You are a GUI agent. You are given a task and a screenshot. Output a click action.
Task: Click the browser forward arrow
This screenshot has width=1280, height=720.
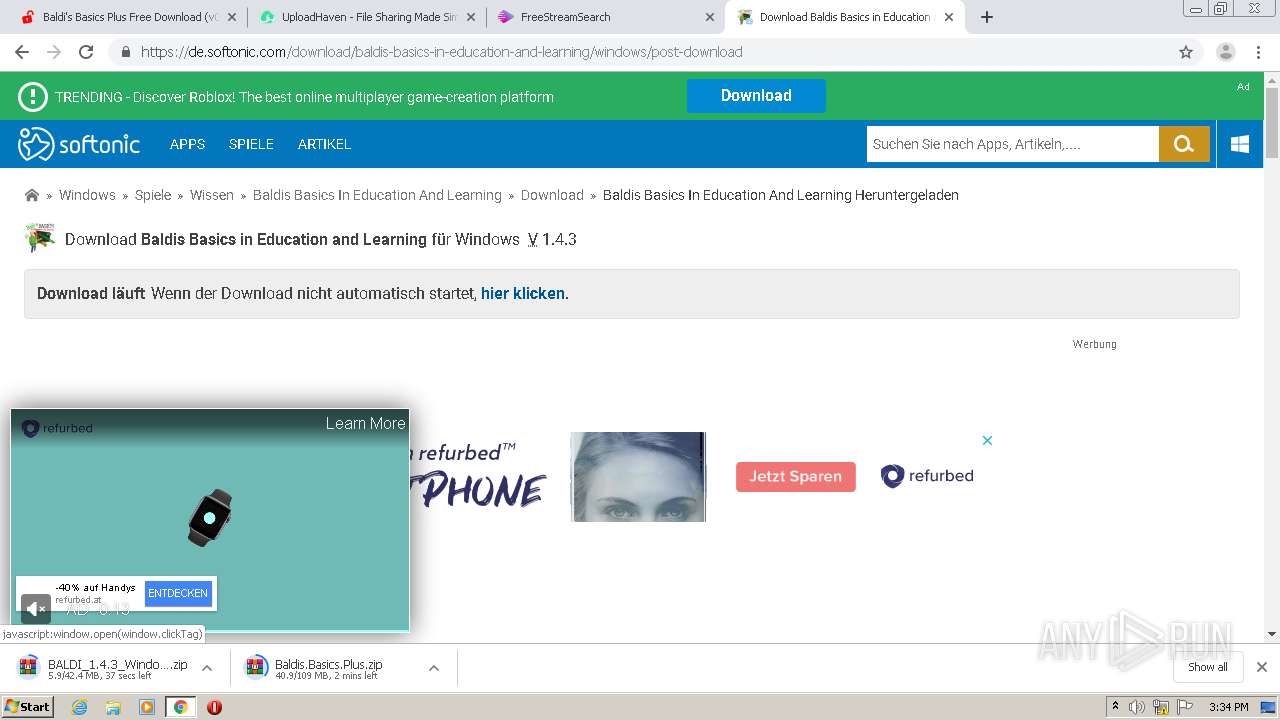click(x=54, y=52)
